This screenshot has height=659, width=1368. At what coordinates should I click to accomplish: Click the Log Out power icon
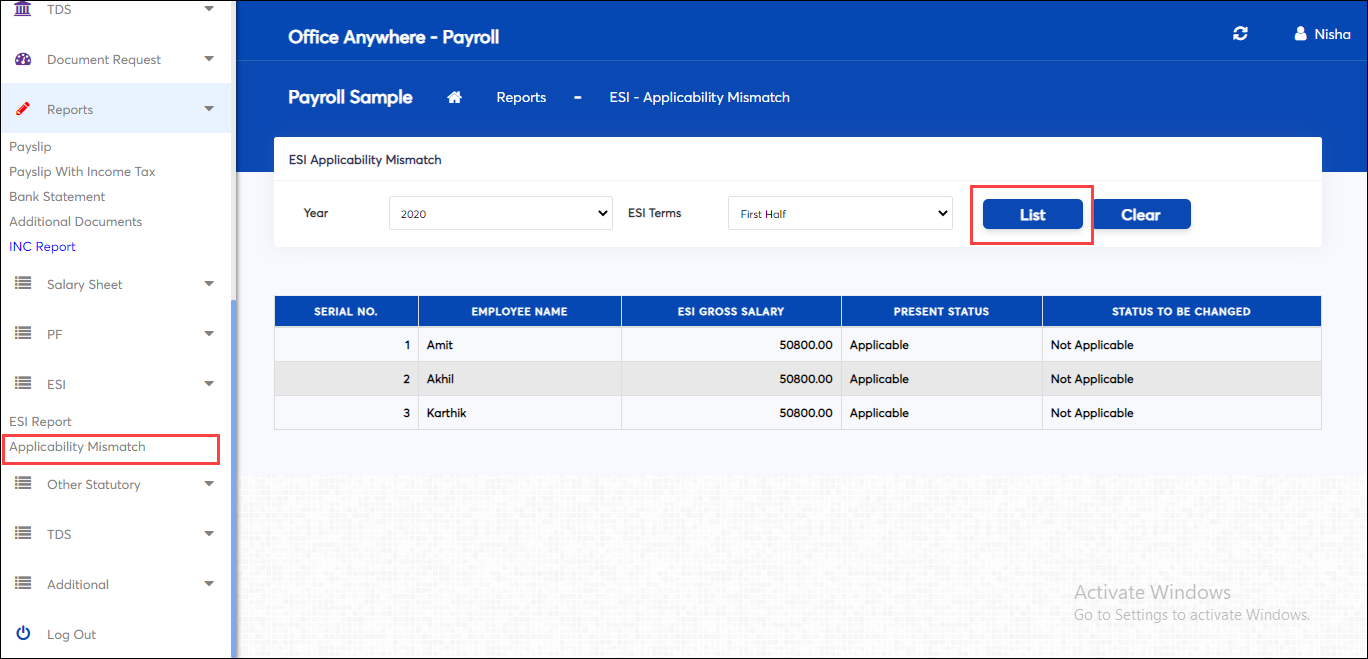tap(23, 634)
